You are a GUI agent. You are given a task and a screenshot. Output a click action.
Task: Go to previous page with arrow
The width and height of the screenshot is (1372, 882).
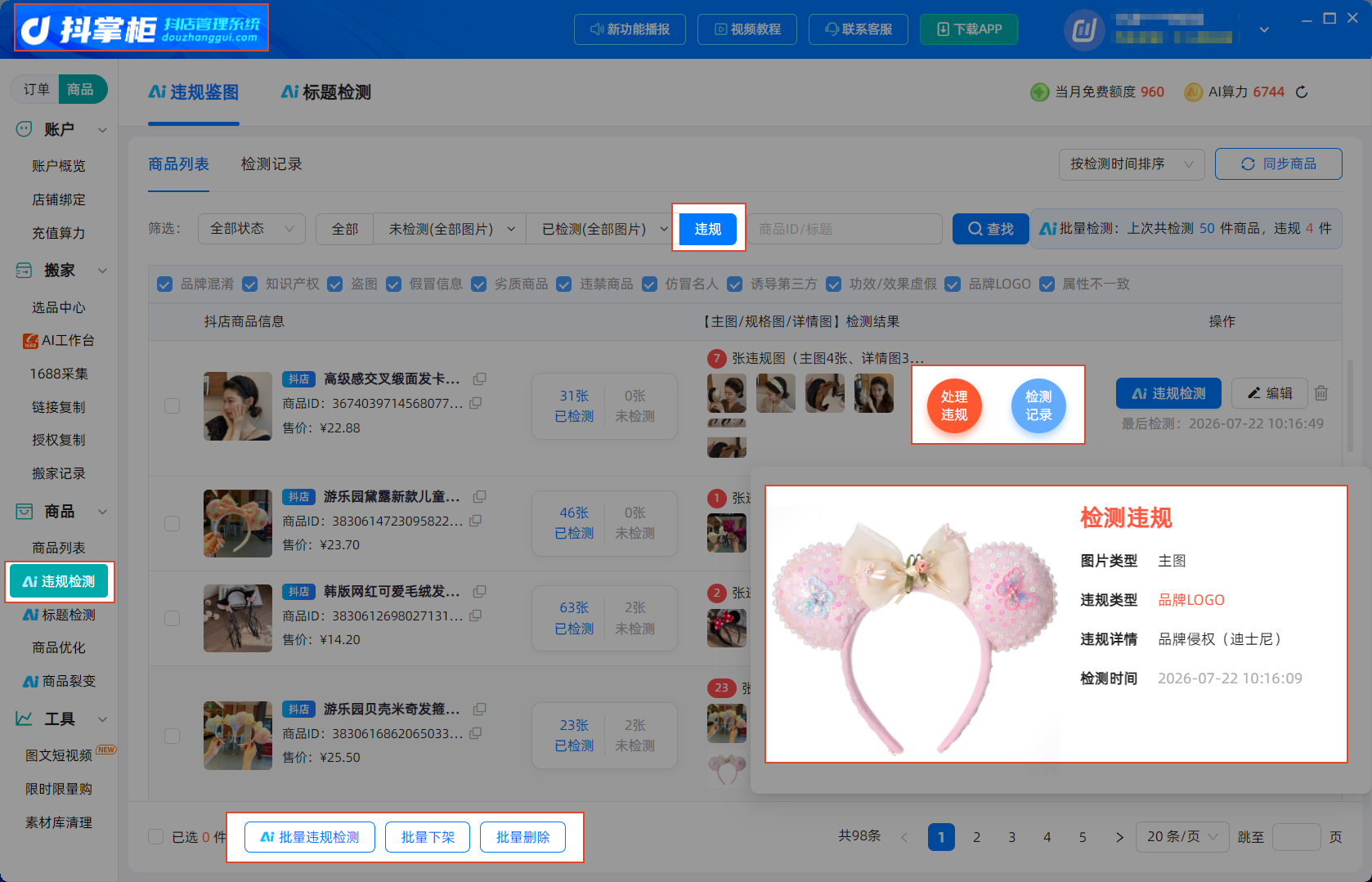coord(904,837)
